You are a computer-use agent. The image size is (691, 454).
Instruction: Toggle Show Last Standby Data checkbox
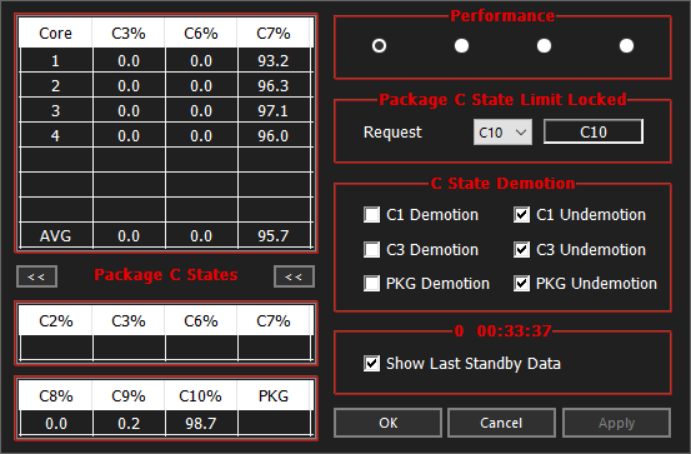372,364
